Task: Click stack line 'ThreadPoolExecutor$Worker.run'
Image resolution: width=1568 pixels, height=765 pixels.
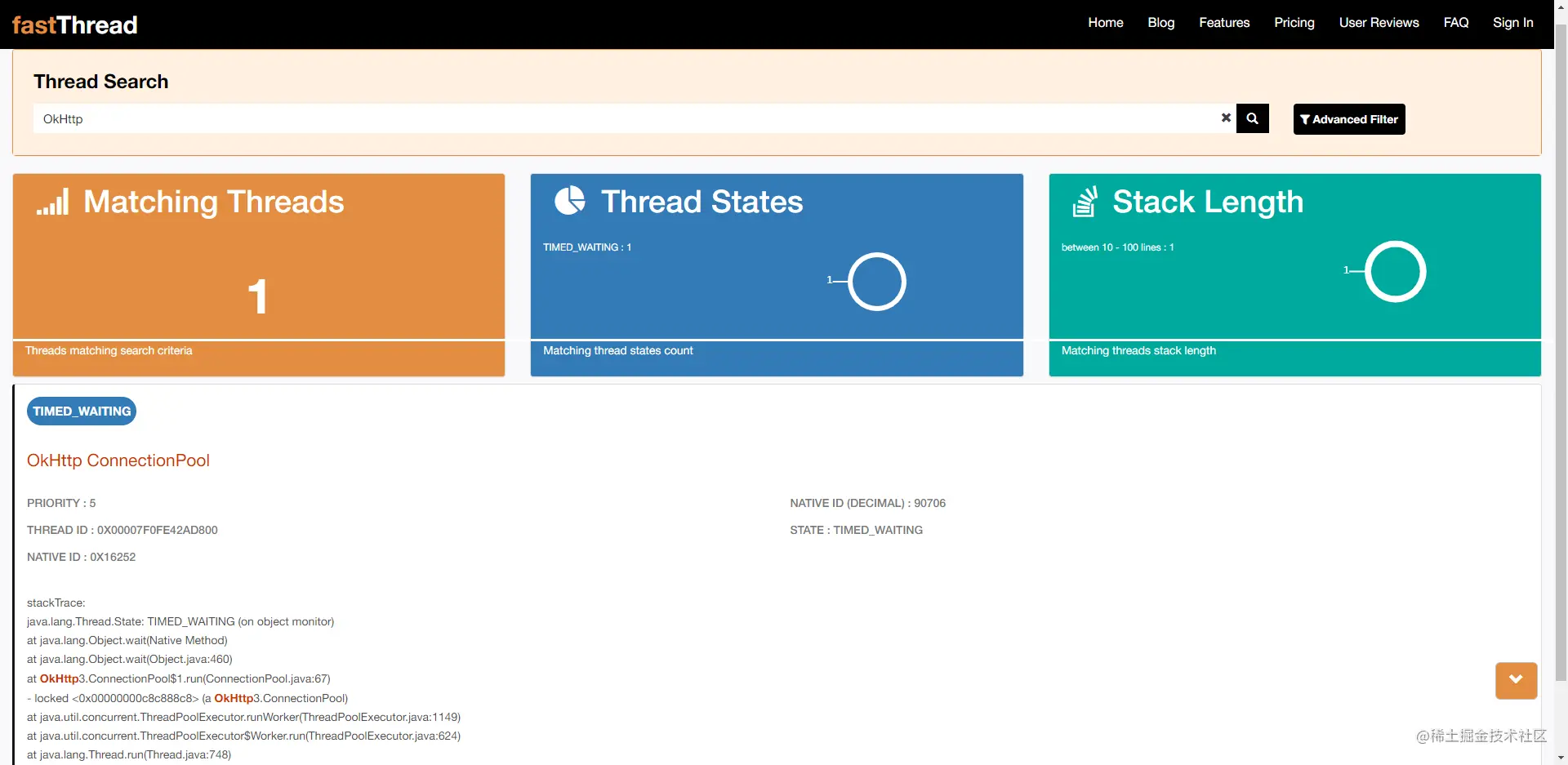Action: [244, 736]
